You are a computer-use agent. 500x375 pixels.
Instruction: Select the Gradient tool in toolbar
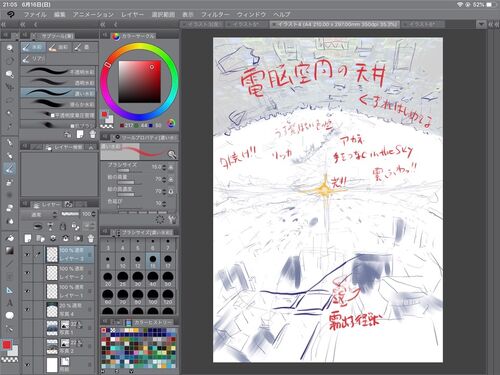pyautogui.click(x=10, y=251)
